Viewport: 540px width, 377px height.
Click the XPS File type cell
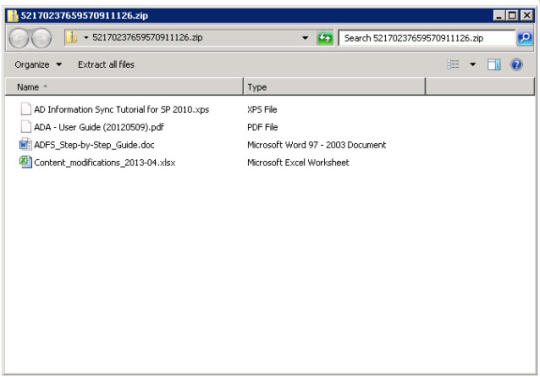[262, 109]
